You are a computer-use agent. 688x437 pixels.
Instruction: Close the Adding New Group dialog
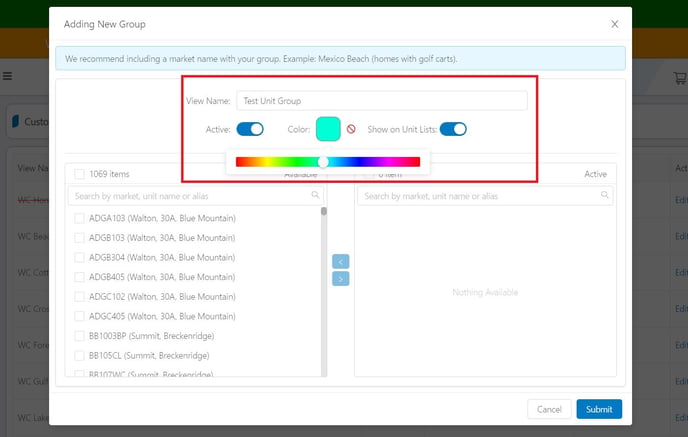[x=615, y=24]
